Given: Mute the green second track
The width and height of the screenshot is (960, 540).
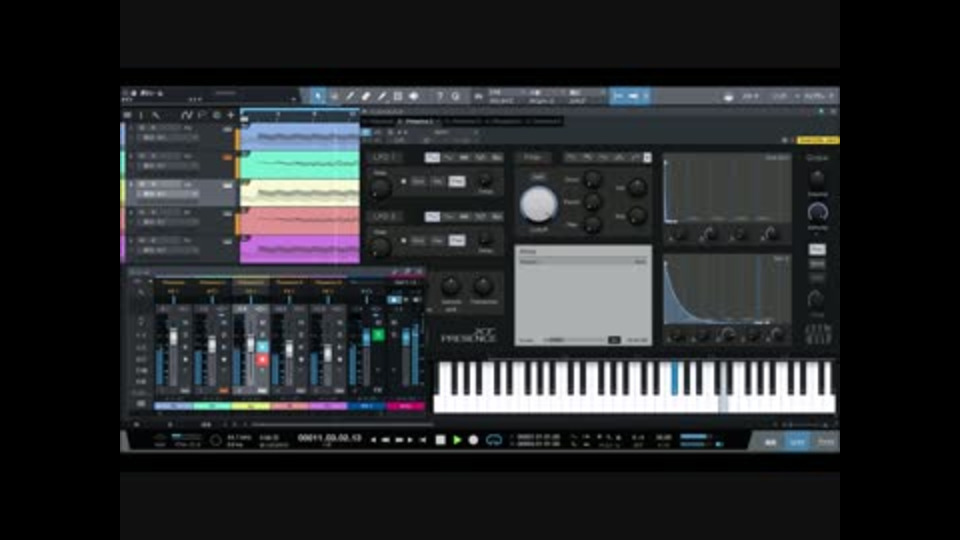Looking at the screenshot, I should (x=141, y=157).
